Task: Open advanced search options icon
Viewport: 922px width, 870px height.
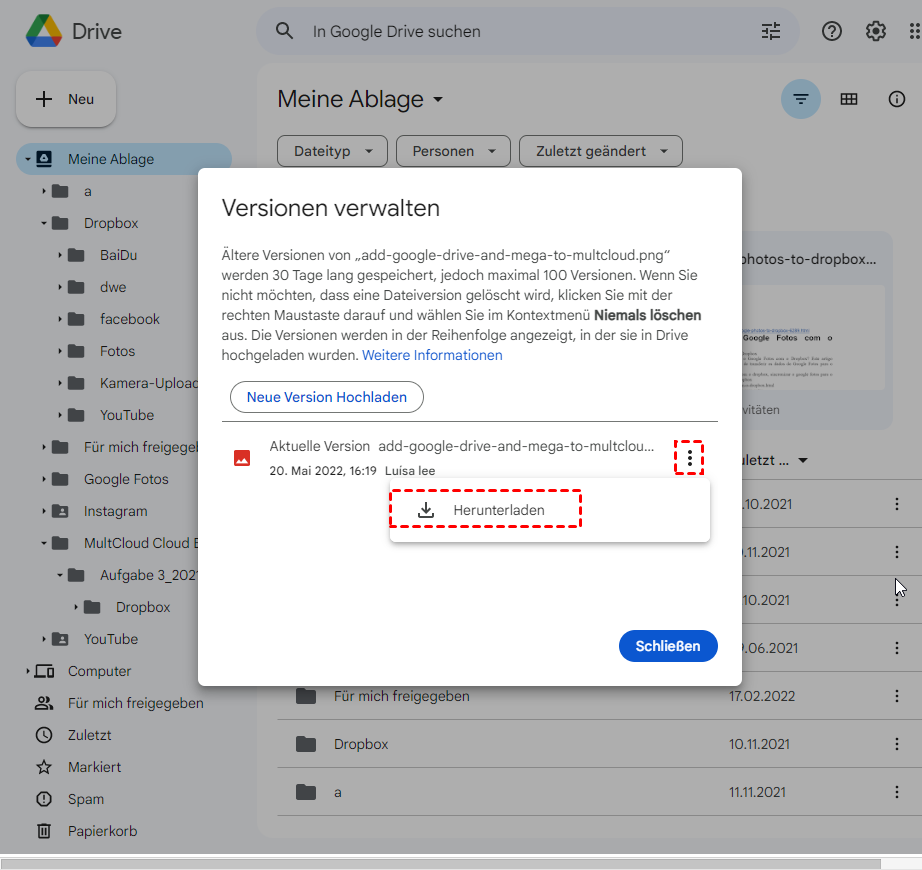Action: tap(771, 31)
